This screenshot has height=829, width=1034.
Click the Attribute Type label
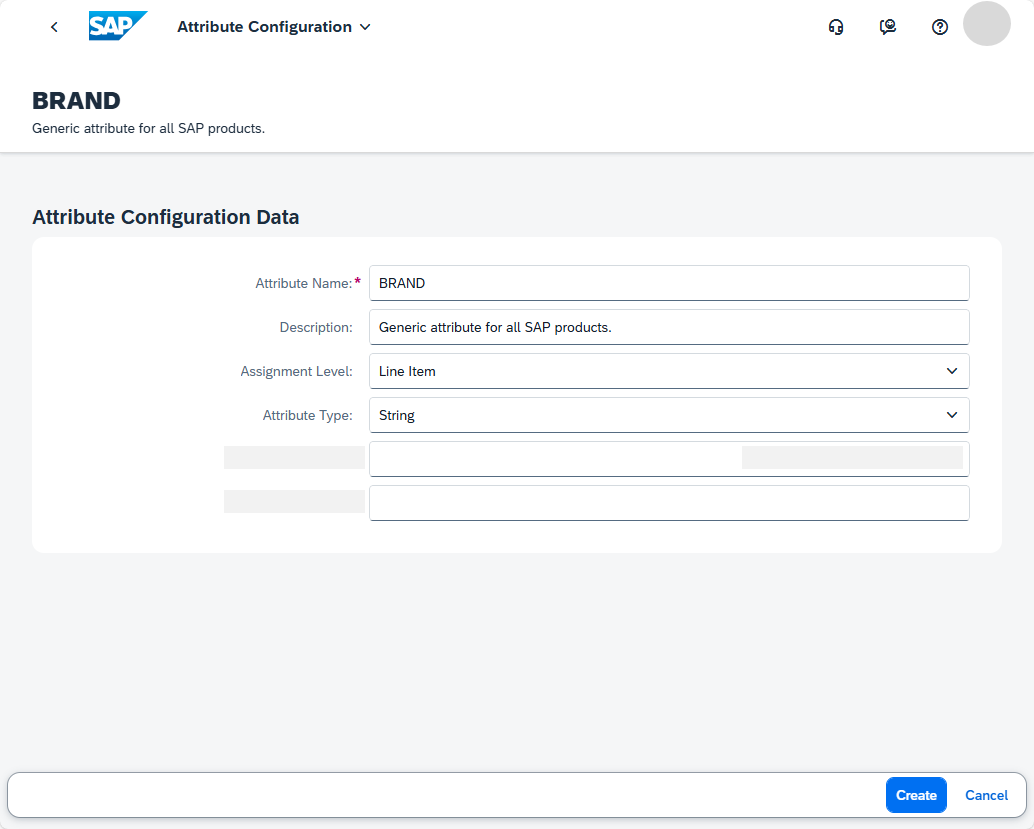coord(307,415)
